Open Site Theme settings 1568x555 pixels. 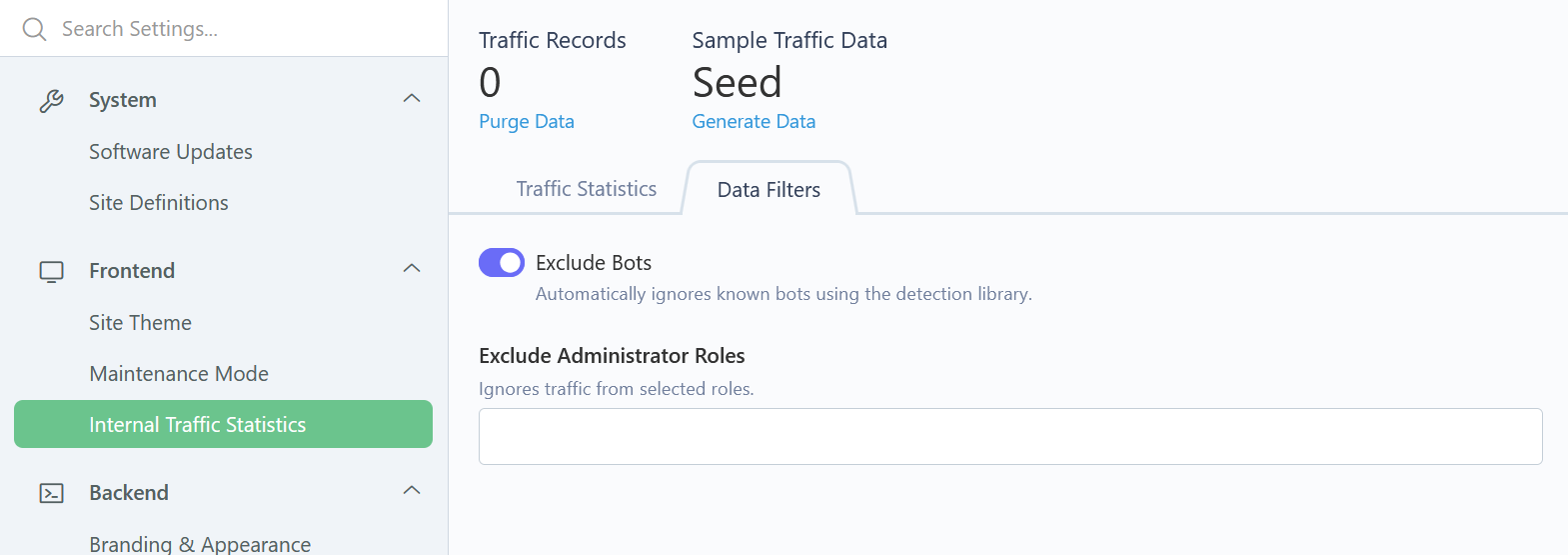click(140, 323)
